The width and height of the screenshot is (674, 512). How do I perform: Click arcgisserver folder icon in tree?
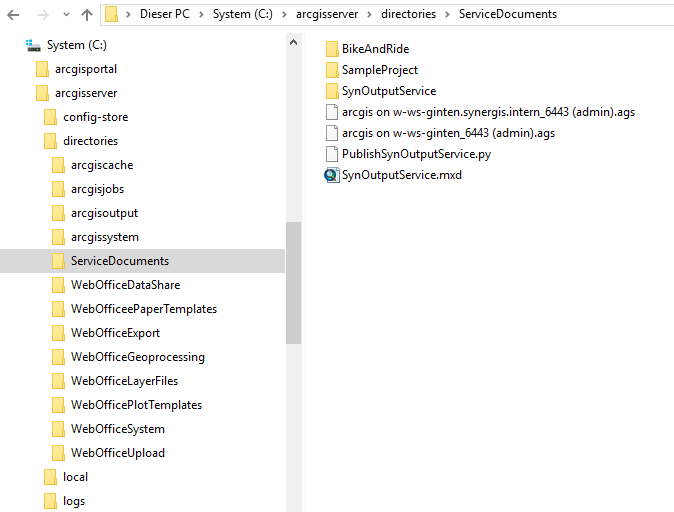[43, 93]
